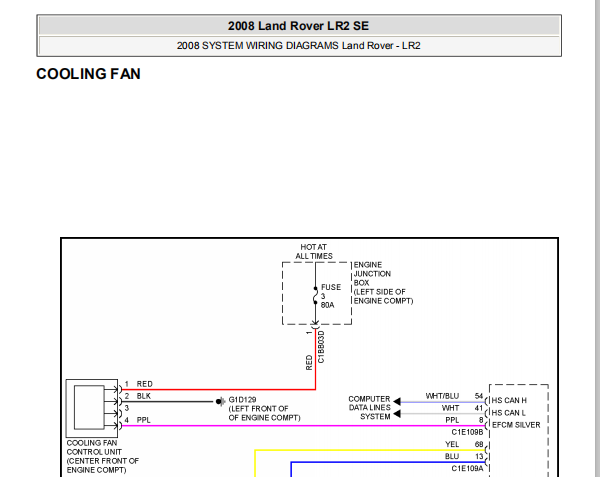This screenshot has height=477, width=600.
Task: Click the 'WHT' wire label at pin 41
Action: tap(450, 408)
